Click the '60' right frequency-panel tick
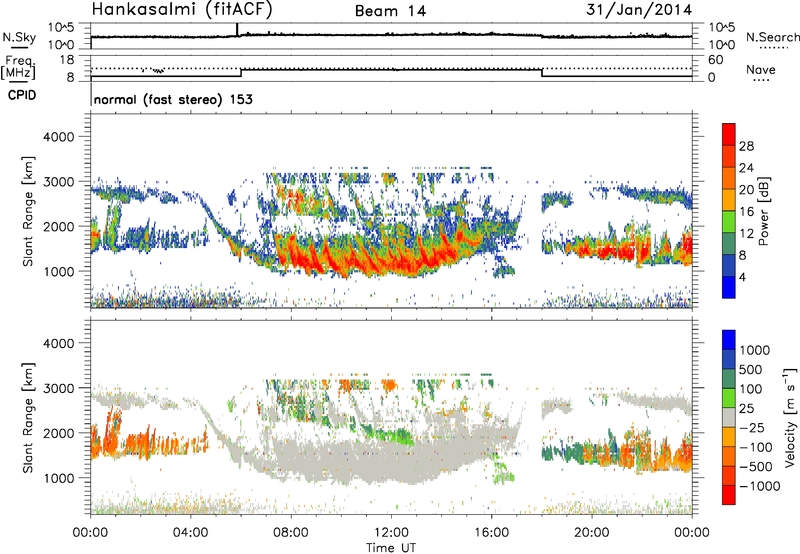 pos(715,60)
